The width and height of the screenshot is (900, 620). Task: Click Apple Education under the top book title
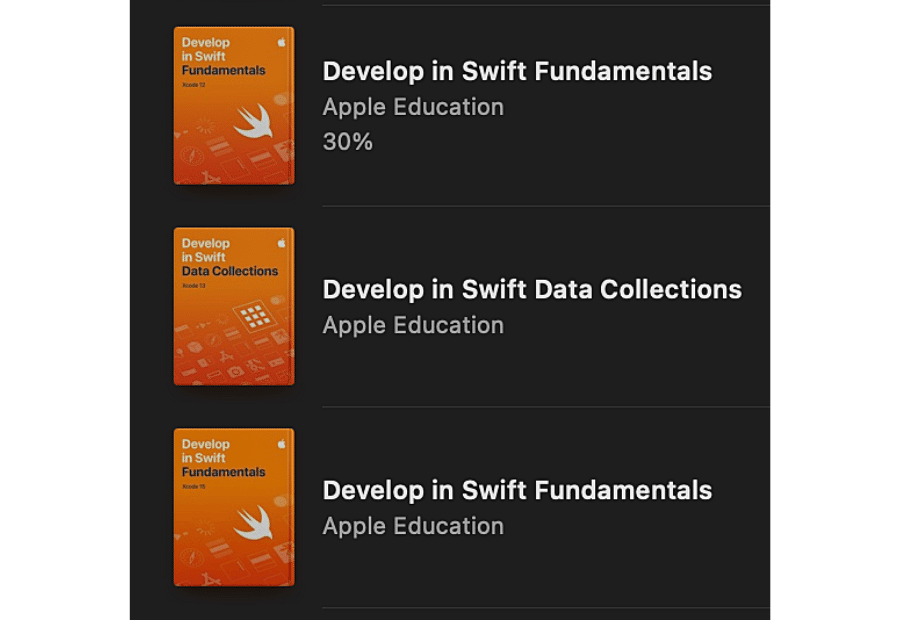(413, 107)
